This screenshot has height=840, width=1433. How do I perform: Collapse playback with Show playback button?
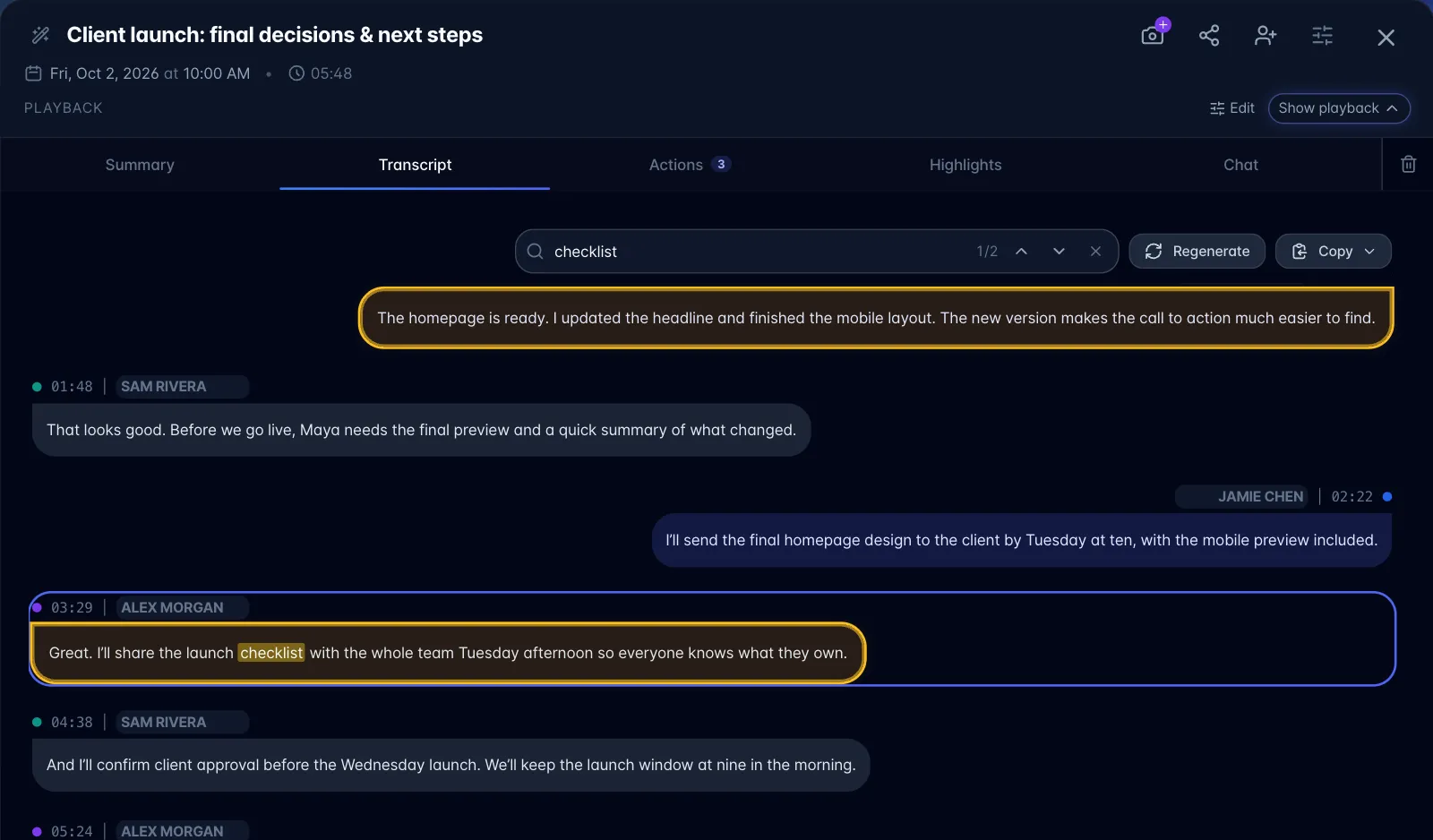[1339, 108]
